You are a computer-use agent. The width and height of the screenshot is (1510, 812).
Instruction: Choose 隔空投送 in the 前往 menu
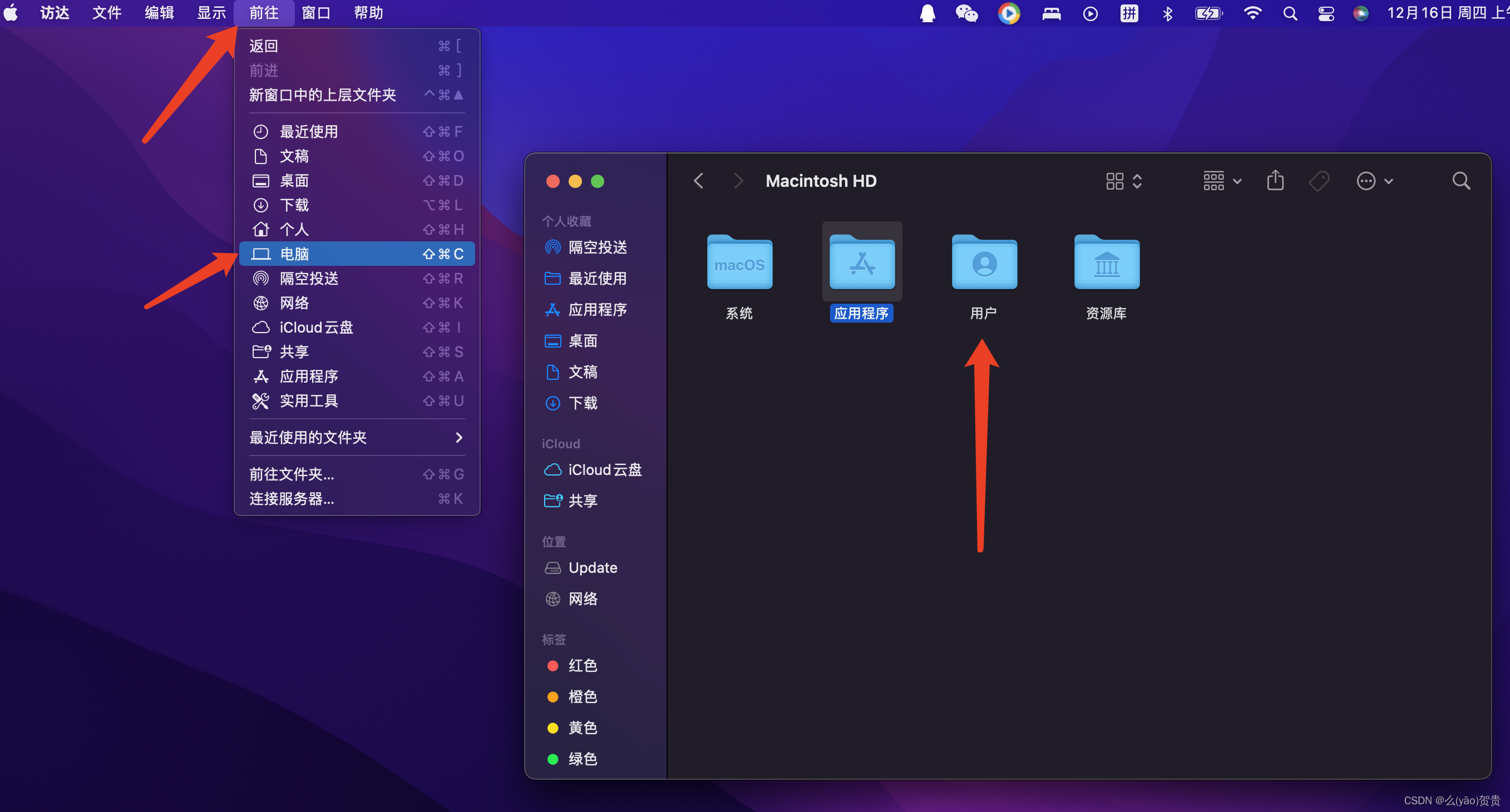[x=357, y=278]
